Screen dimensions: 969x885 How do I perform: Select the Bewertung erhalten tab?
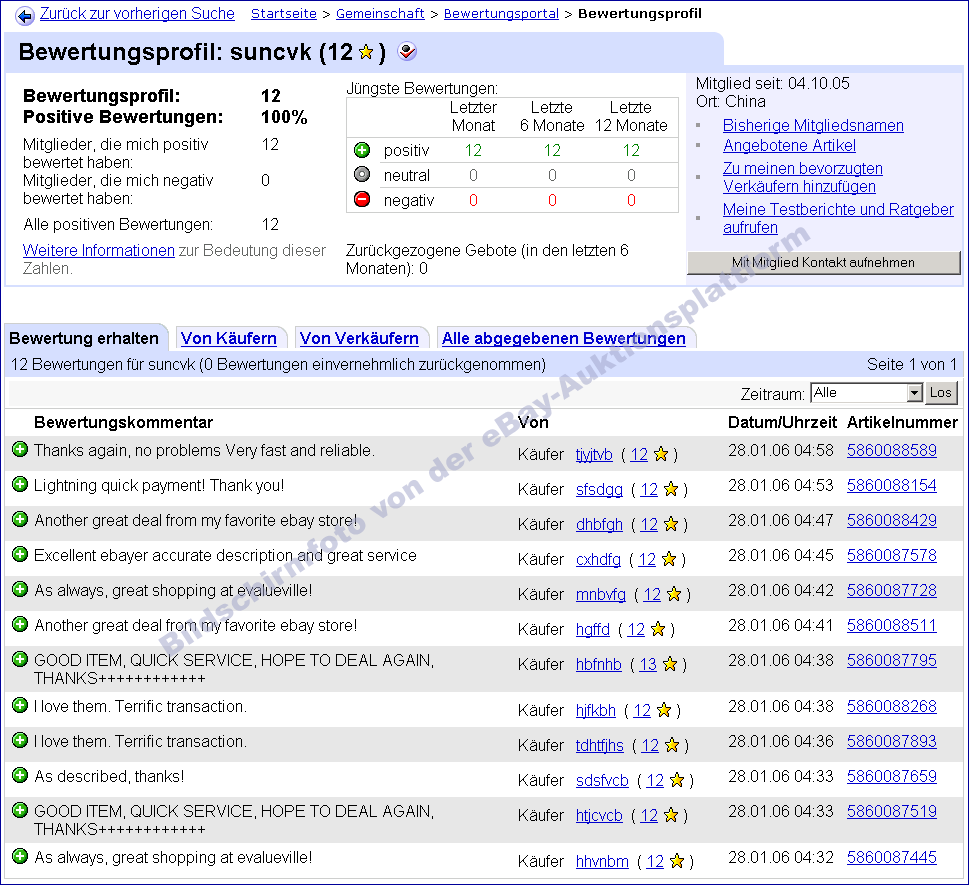point(84,338)
